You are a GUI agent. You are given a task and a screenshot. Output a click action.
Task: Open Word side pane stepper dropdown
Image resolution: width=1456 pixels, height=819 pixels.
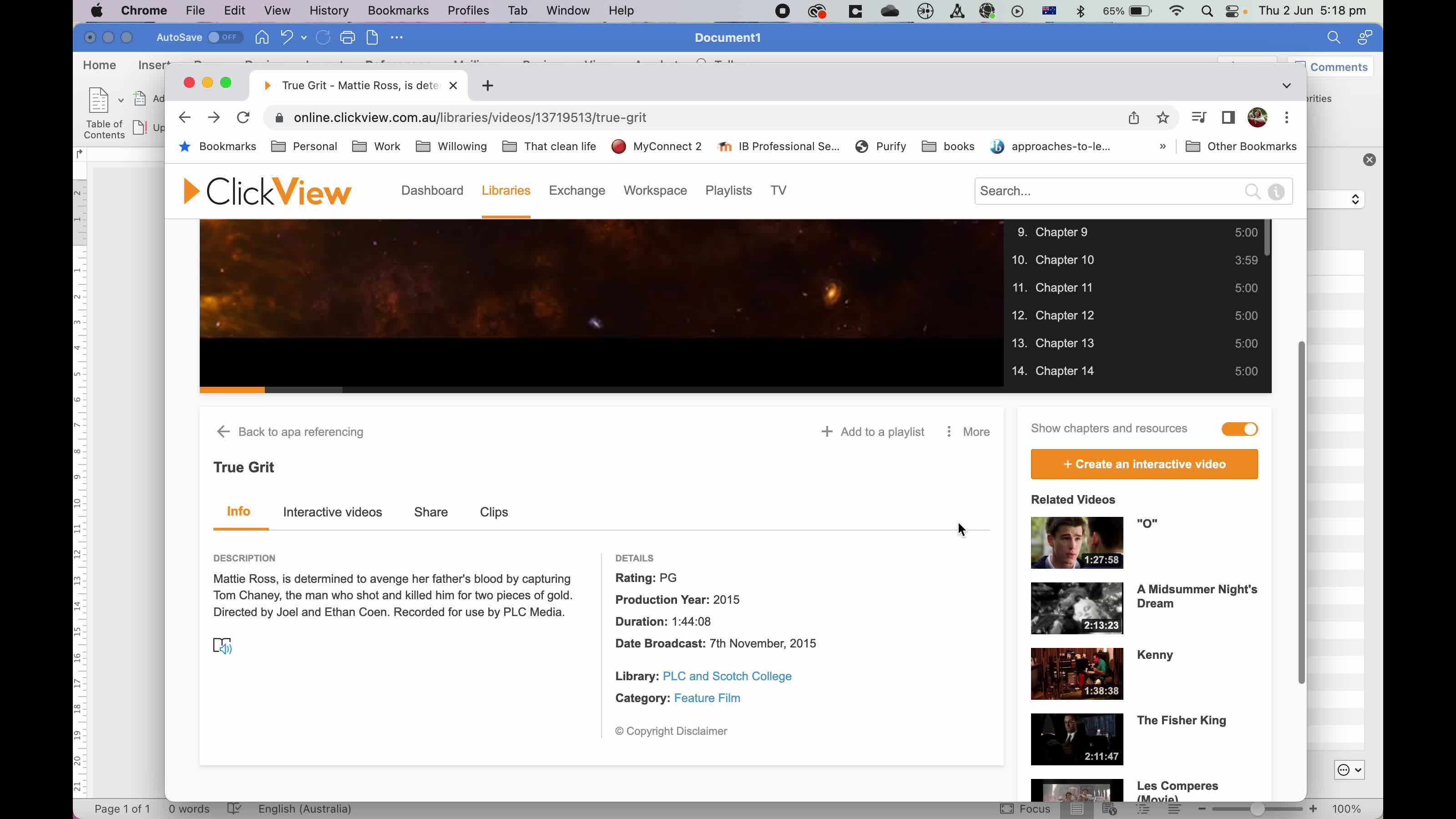pos(1355,200)
